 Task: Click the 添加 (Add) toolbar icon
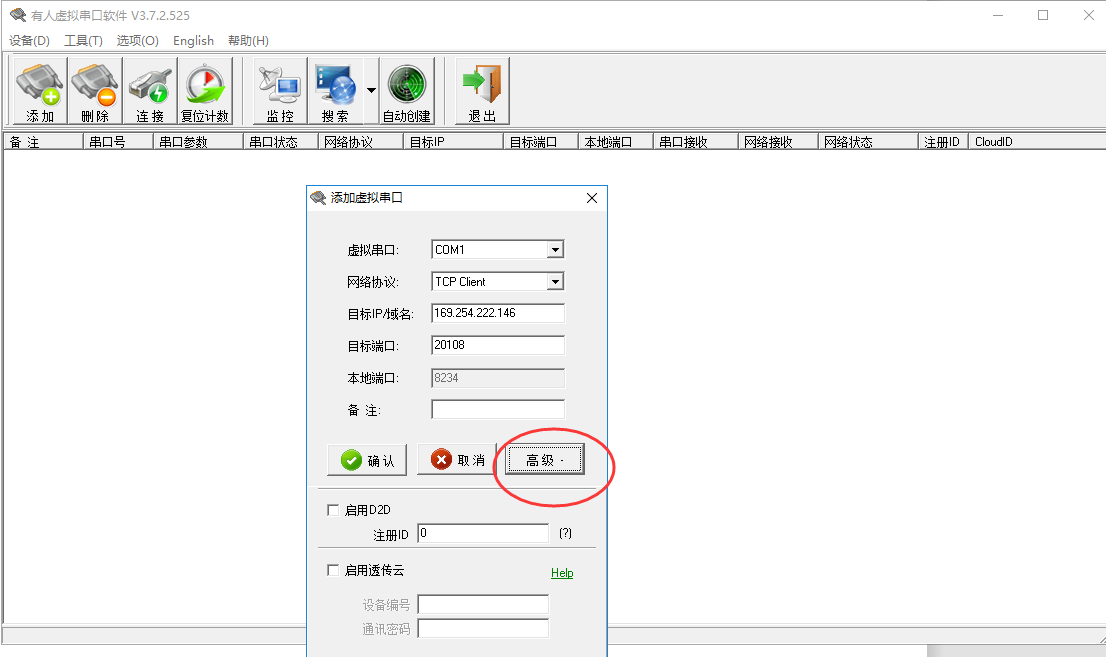point(40,92)
